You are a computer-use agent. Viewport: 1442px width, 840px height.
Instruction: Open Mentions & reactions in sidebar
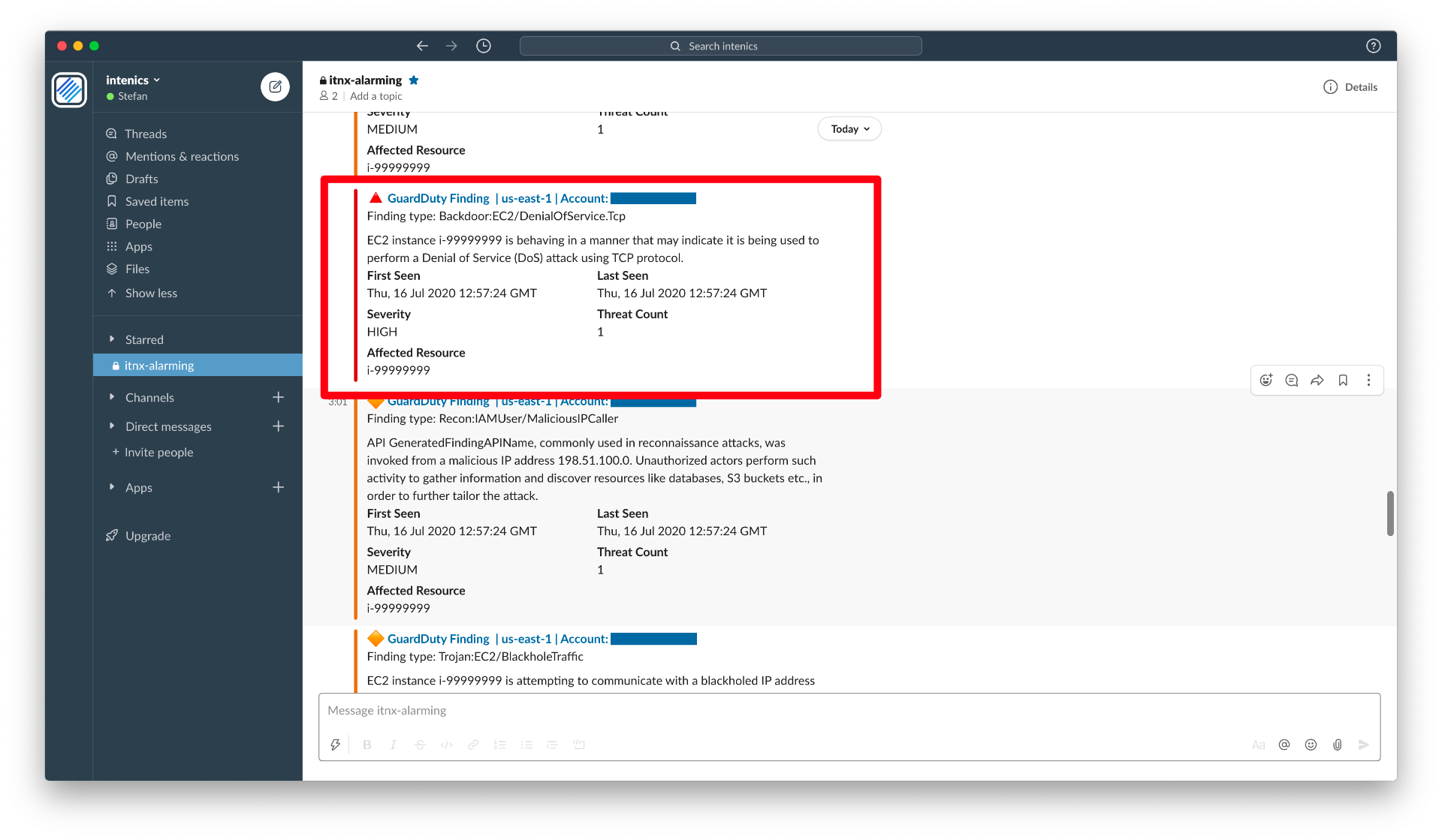[182, 156]
